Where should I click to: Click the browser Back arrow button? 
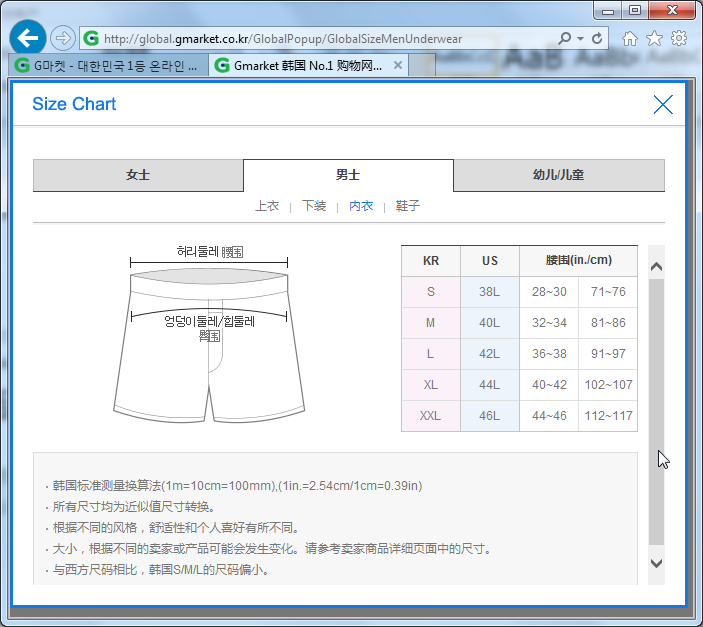pos(27,38)
